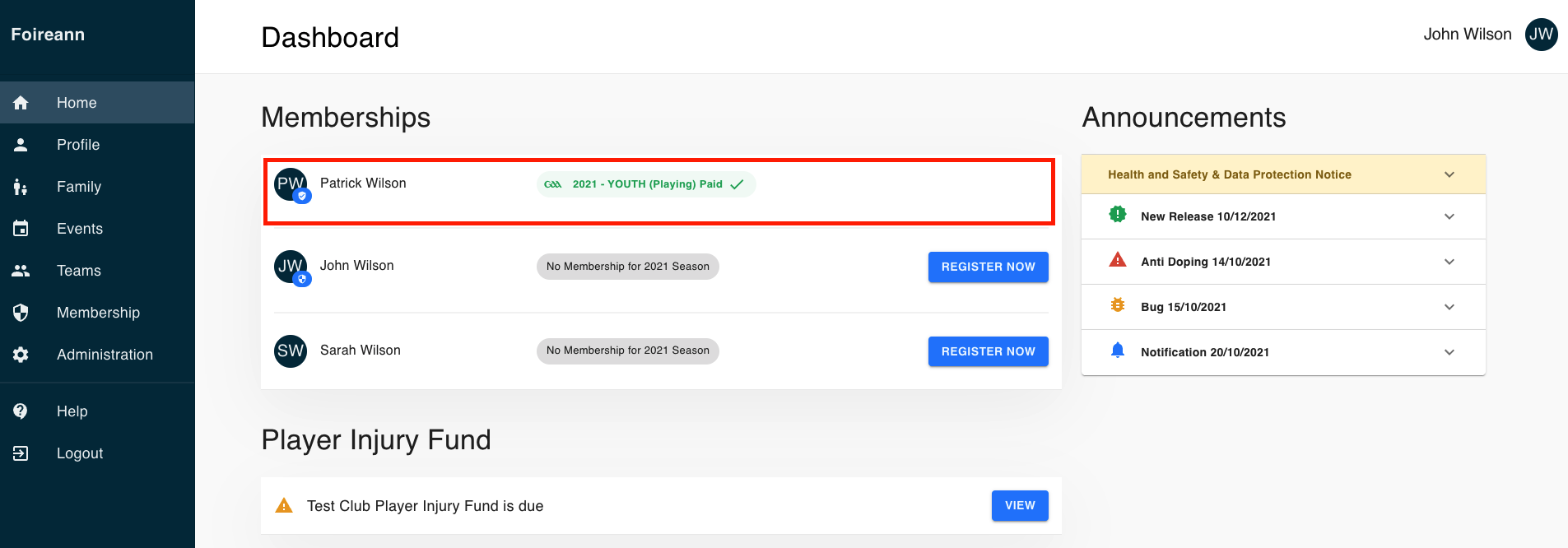This screenshot has width=1568, height=548.
Task: Click the Logout exit icon
Action: pos(21,453)
